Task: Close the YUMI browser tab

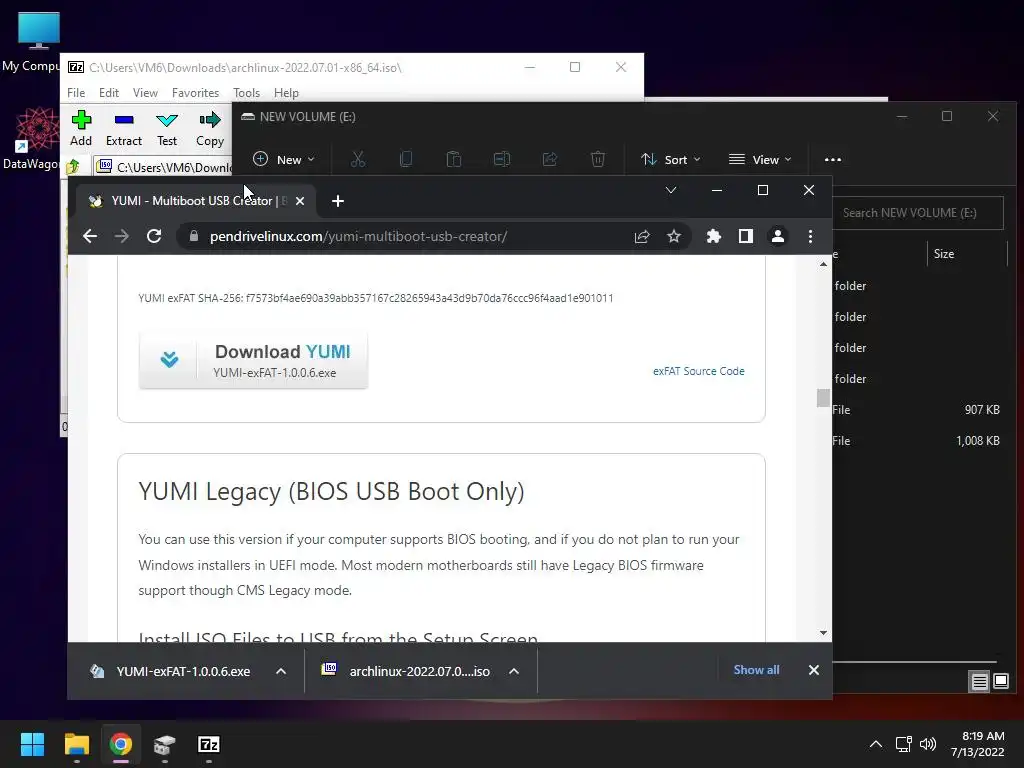Action: tap(300, 201)
